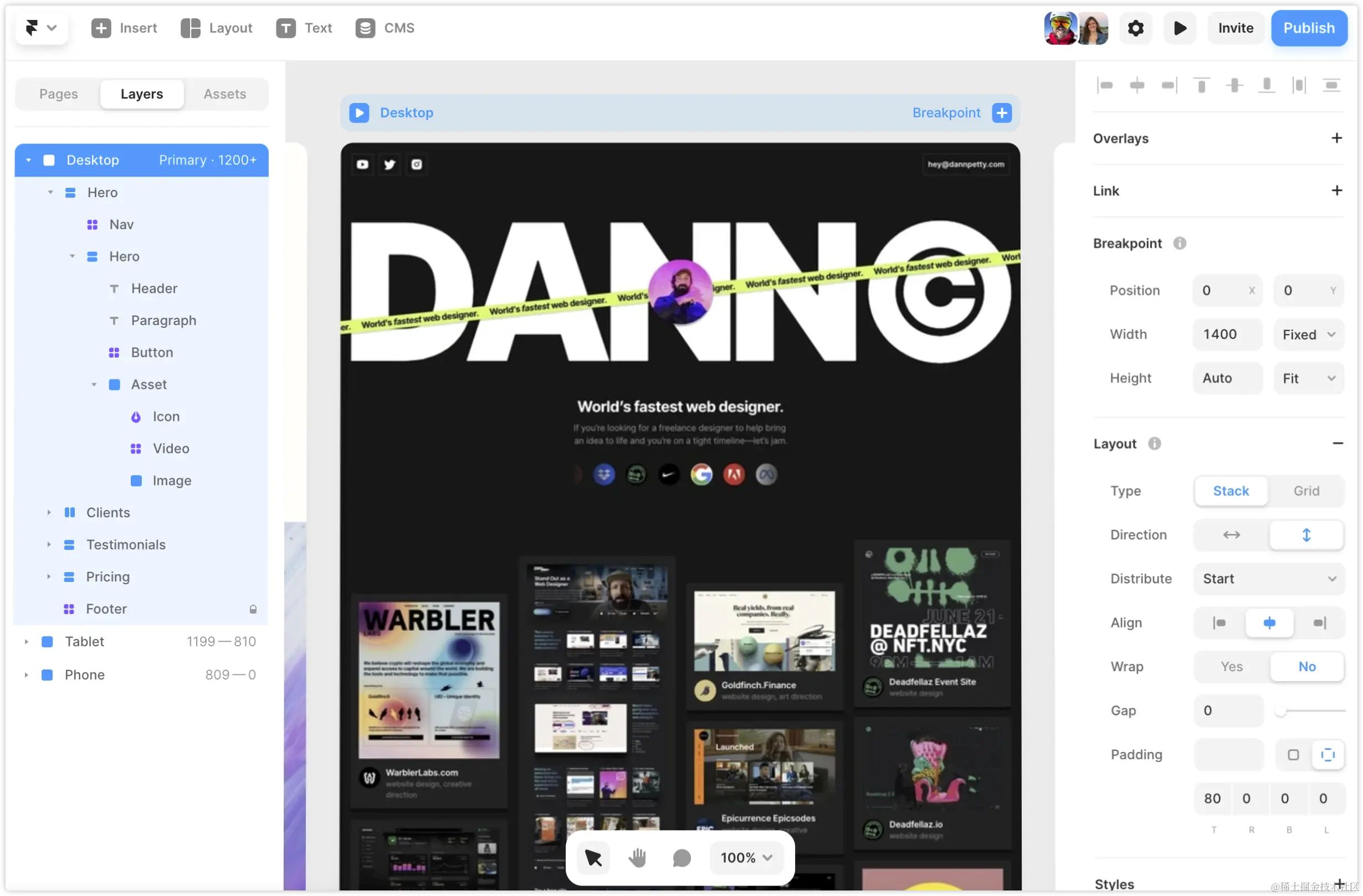Add a breakpoint with the plus icon
The height and width of the screenshot is (896, 1363).
click(x=1001, y=113)
